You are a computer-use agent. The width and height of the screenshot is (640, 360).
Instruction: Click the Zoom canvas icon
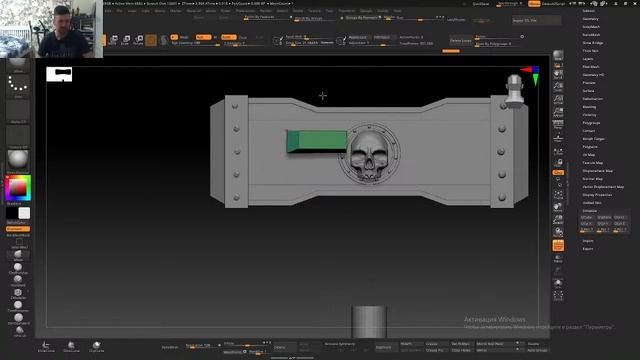pos(558,87)
